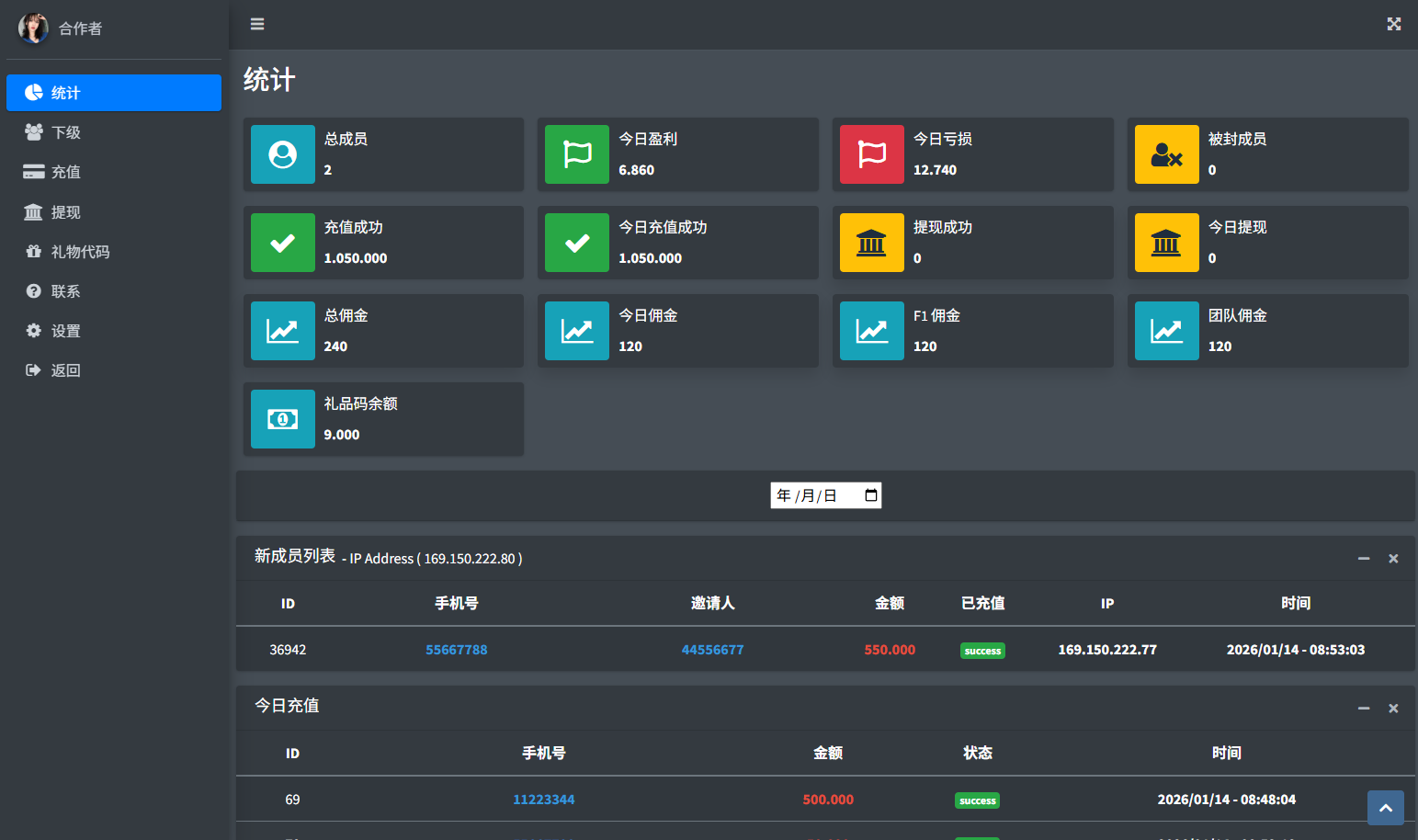The width and height of the screenshot is (1418, 840).
Task: Open 下级 in the sidebar
Action: point(66,132)
